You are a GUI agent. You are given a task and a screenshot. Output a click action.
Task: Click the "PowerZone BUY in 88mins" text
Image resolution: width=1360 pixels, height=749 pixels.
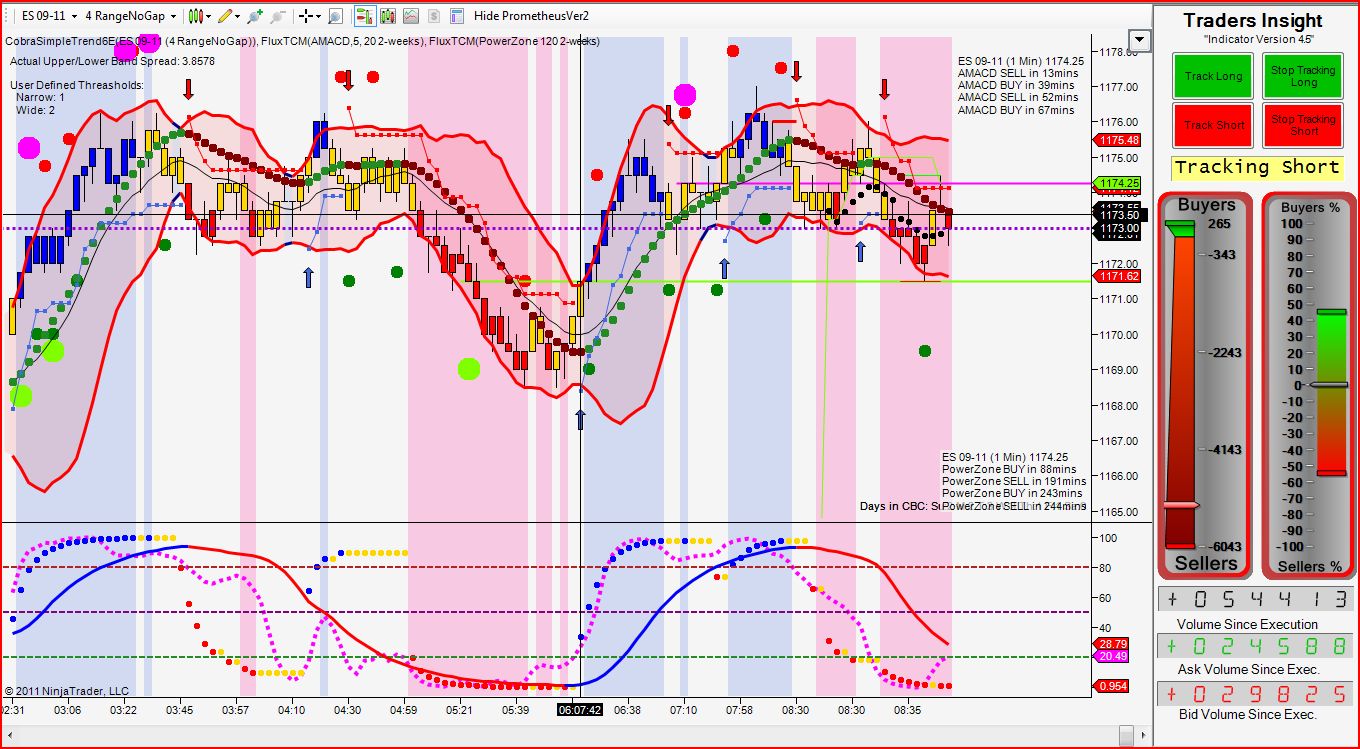pos(1009,469)
